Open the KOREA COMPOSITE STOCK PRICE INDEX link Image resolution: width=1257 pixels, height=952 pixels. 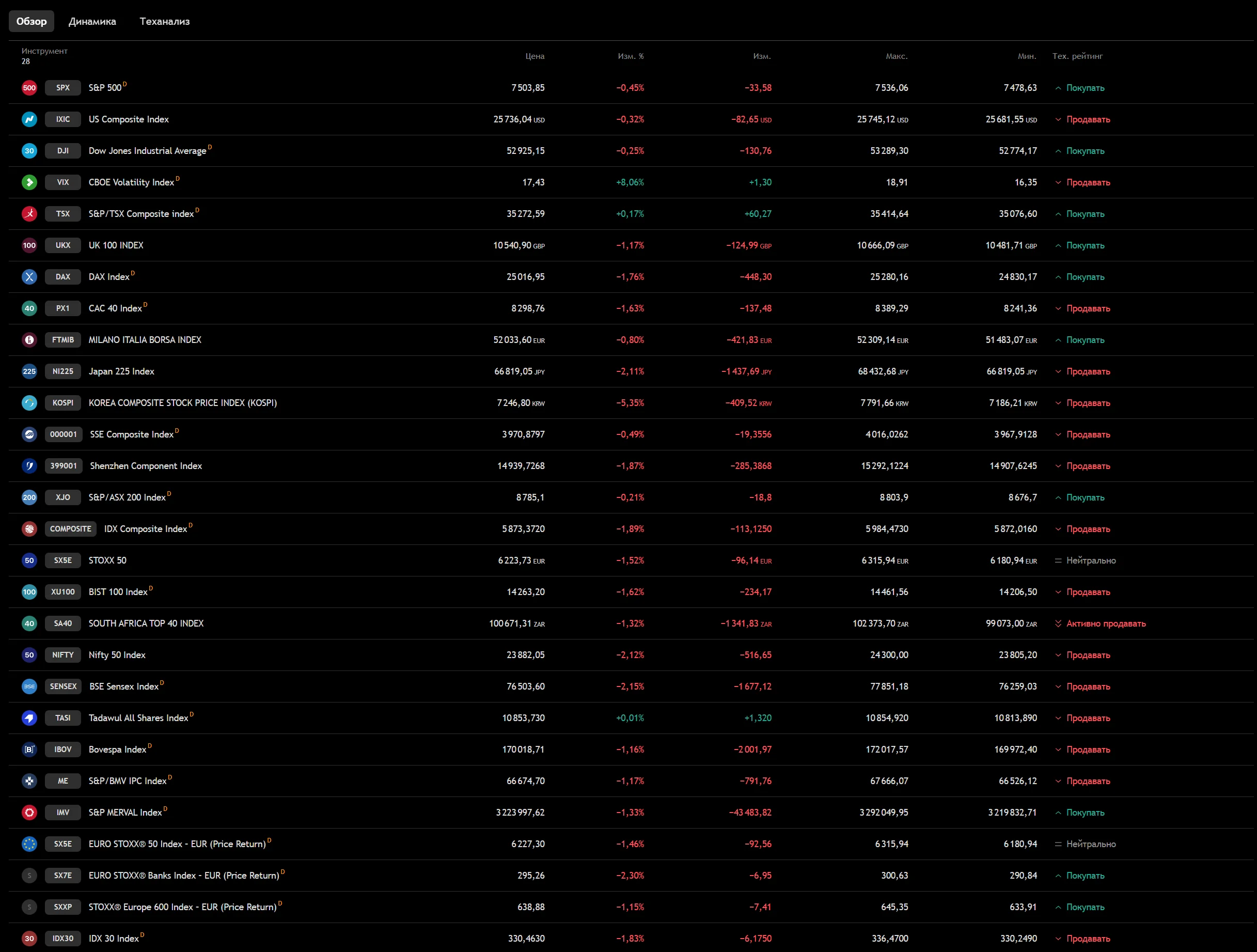(x=183, y=403)
